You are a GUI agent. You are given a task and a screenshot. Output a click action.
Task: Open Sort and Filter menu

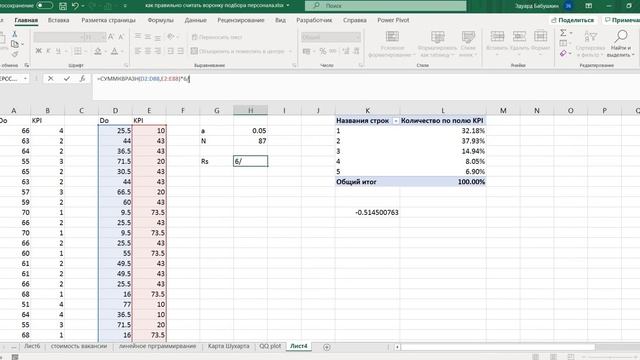(x=590, y=44)
